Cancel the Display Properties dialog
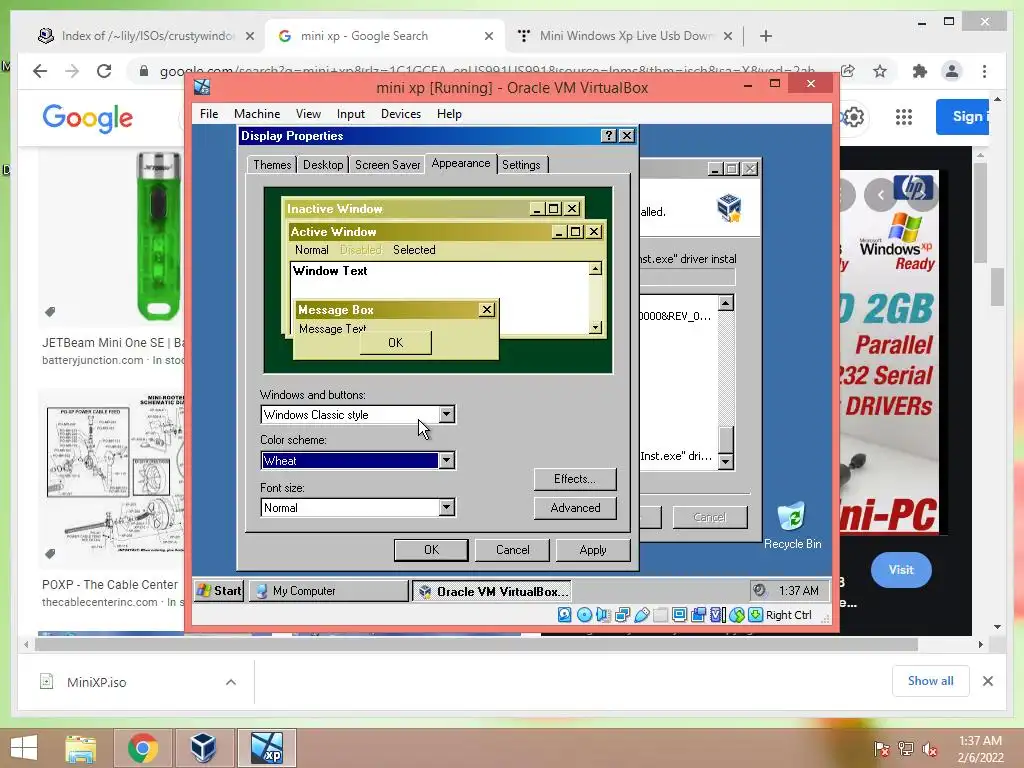1024x768 pixels. [512, 550]
